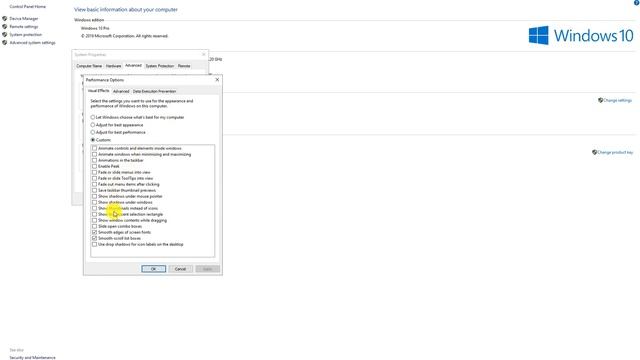Check Show window contents while dragging
Viewport: 640px width, 360px height.
[x=94, y=220]
